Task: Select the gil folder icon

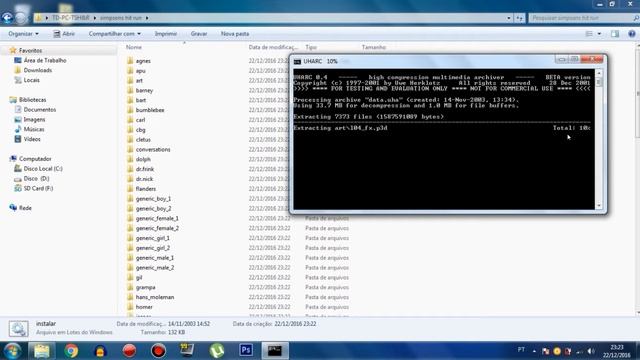Action: click(130, 278)
